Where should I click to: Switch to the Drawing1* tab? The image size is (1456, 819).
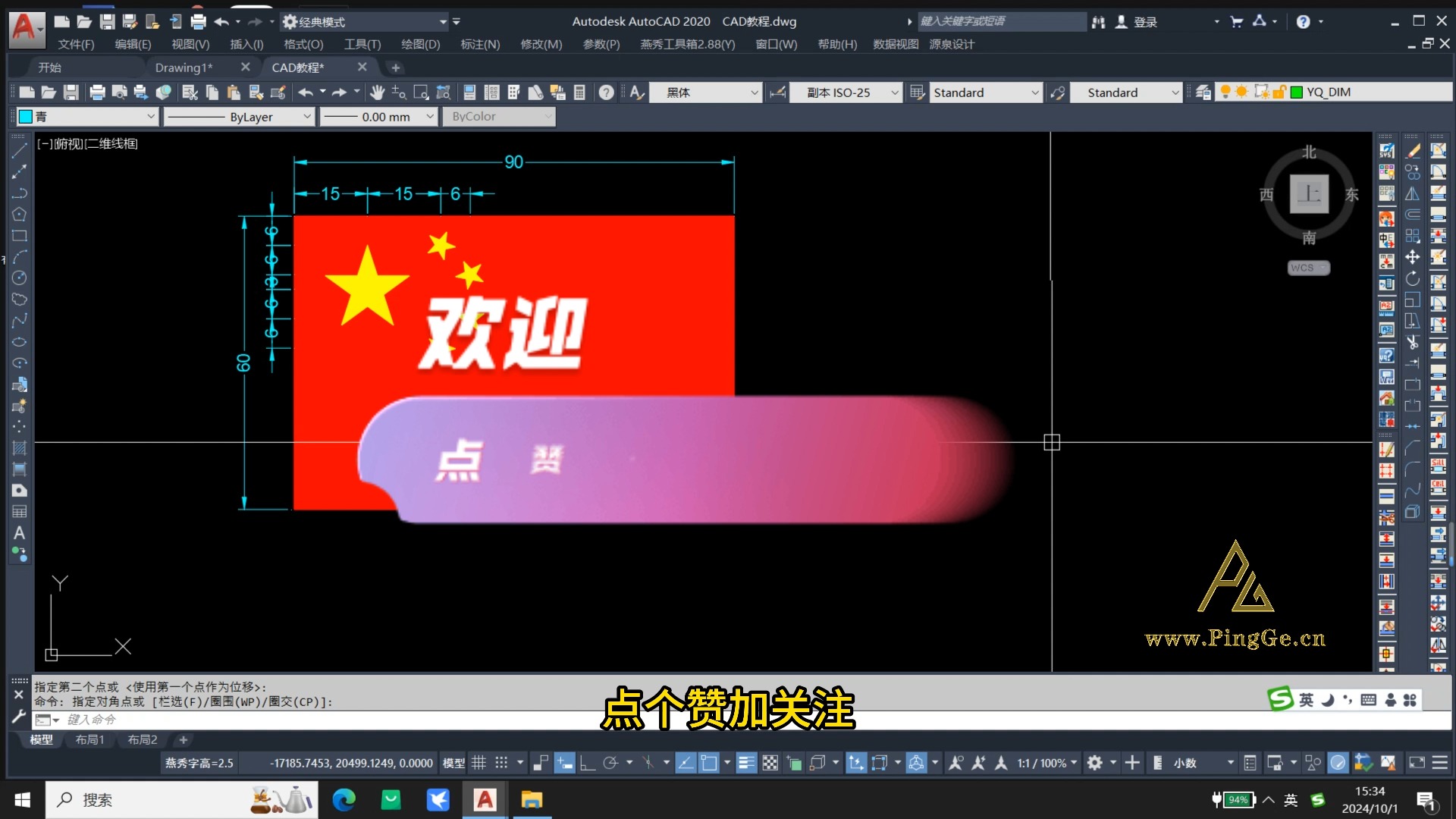(x=184, y=67)
